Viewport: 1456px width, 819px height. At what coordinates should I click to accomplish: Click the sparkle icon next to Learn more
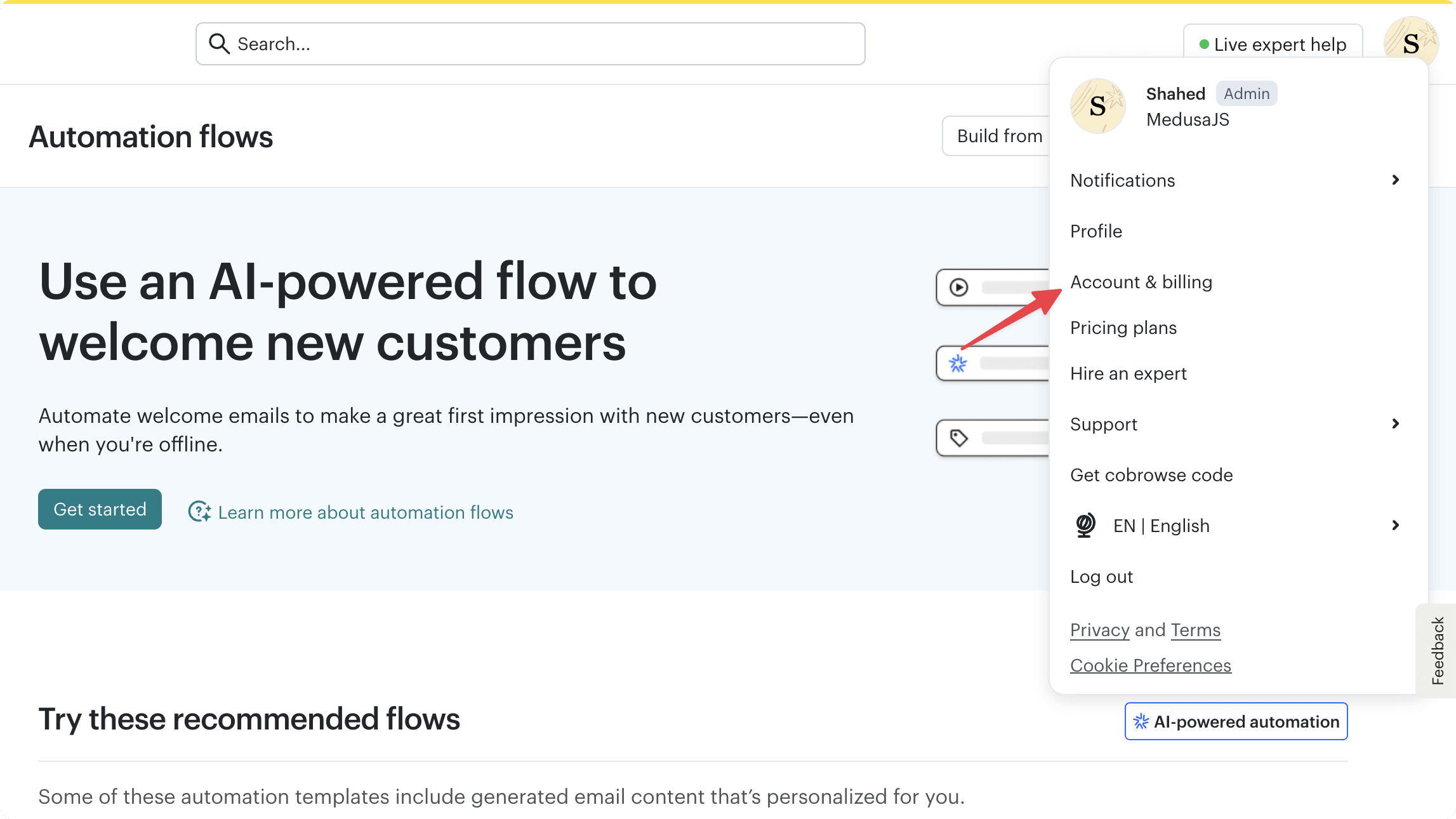pyautogui.click(x=199, y=512)
